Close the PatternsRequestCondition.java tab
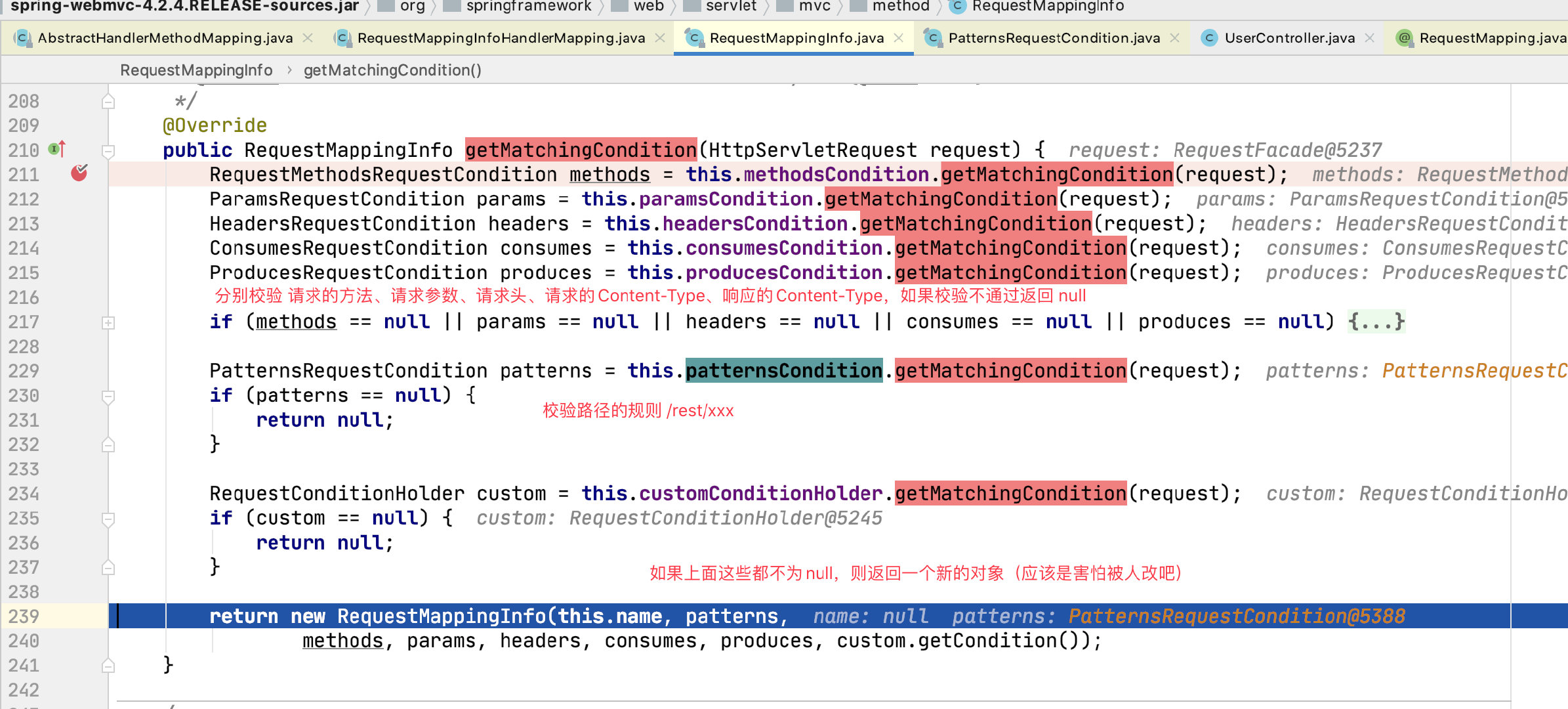This screenshot has width=1568, height=709. point(1175,38)
